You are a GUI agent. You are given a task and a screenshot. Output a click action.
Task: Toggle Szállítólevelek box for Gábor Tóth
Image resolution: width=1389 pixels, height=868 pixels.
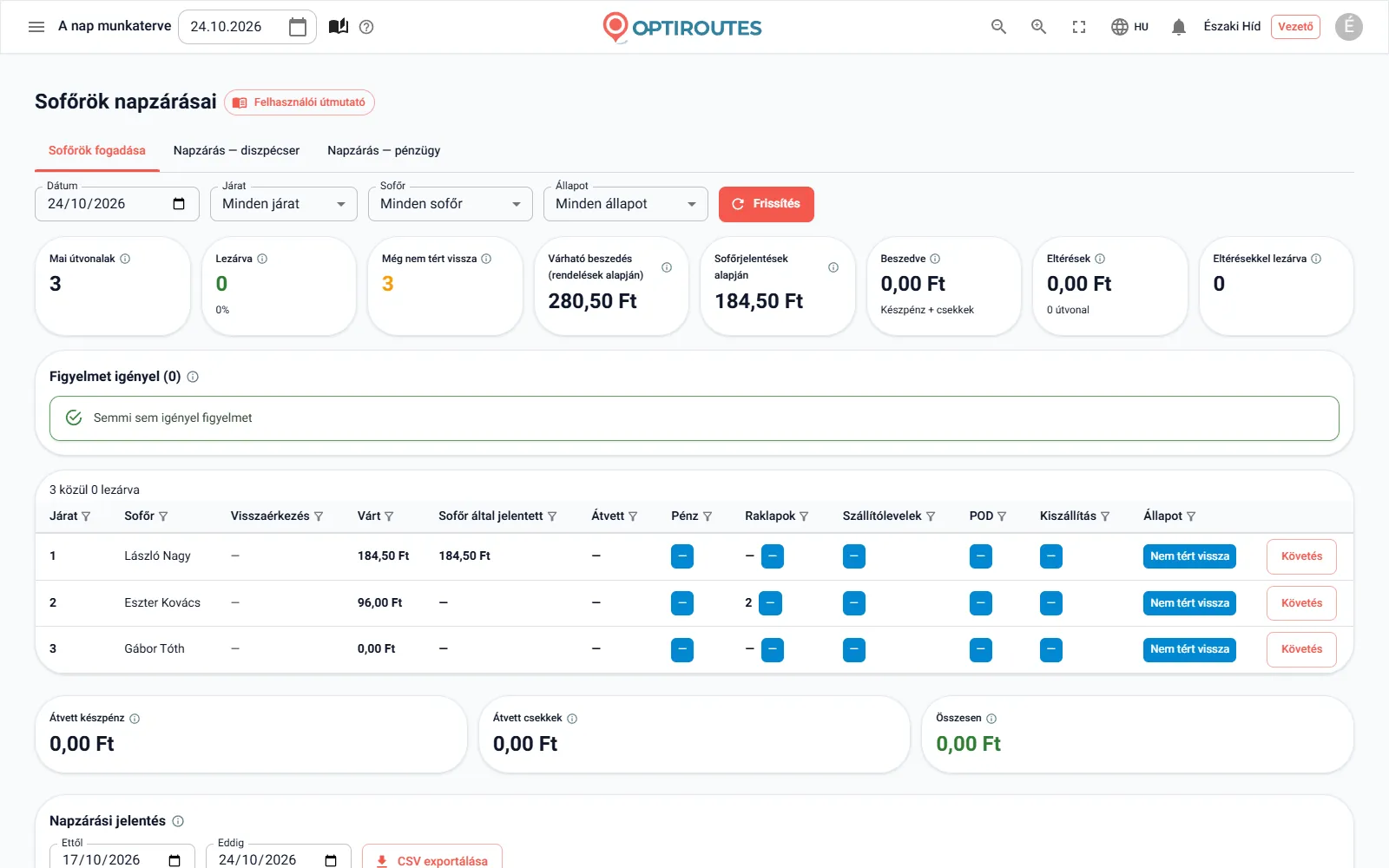[854, 649]
